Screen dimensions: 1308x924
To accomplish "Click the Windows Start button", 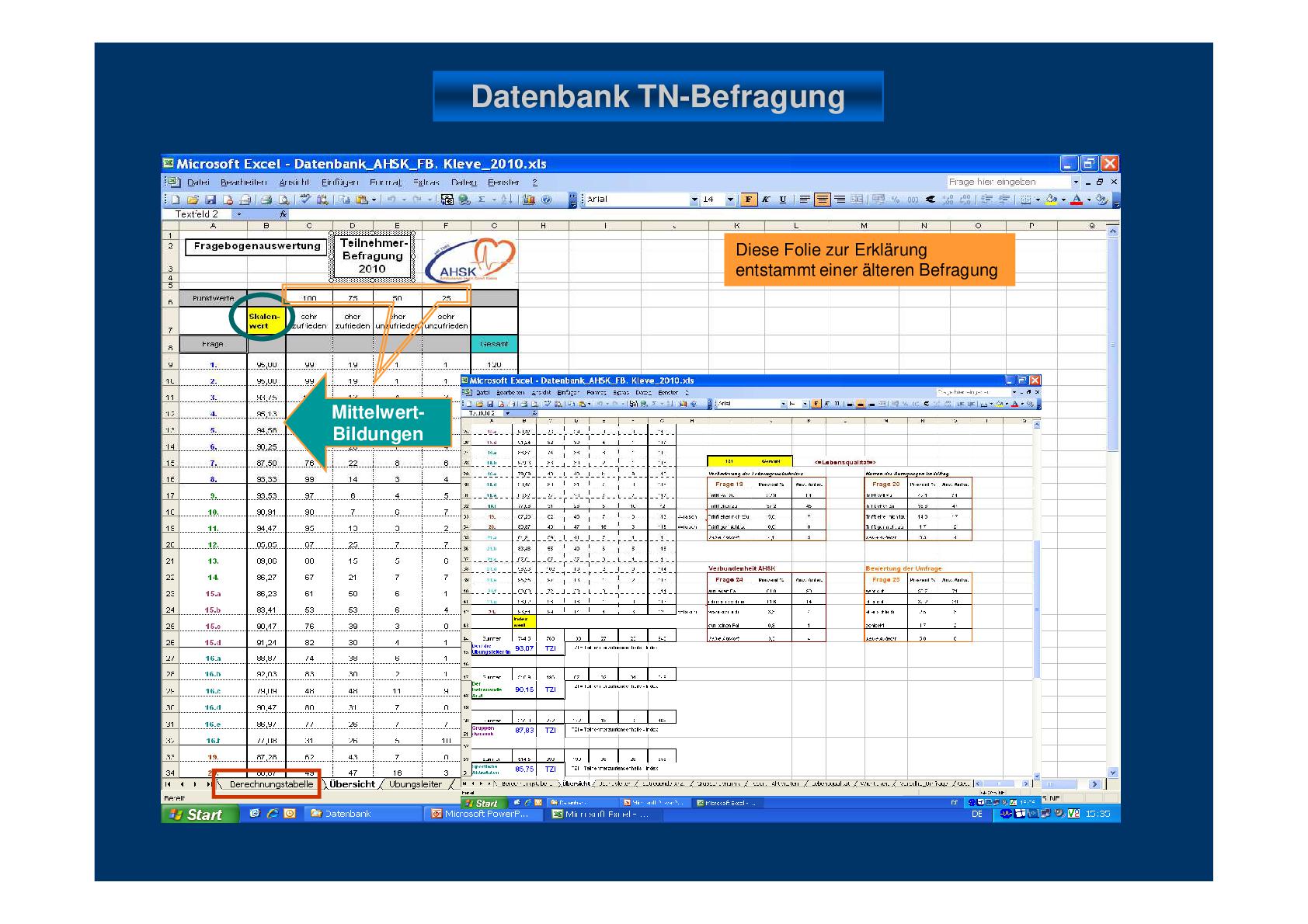I will (x=199, y=814).
